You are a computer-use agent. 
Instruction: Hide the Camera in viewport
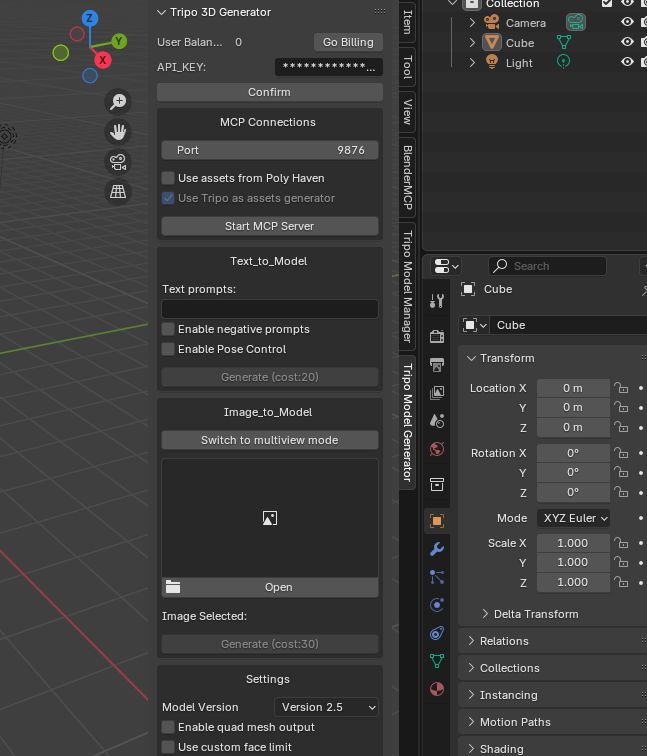627,22
